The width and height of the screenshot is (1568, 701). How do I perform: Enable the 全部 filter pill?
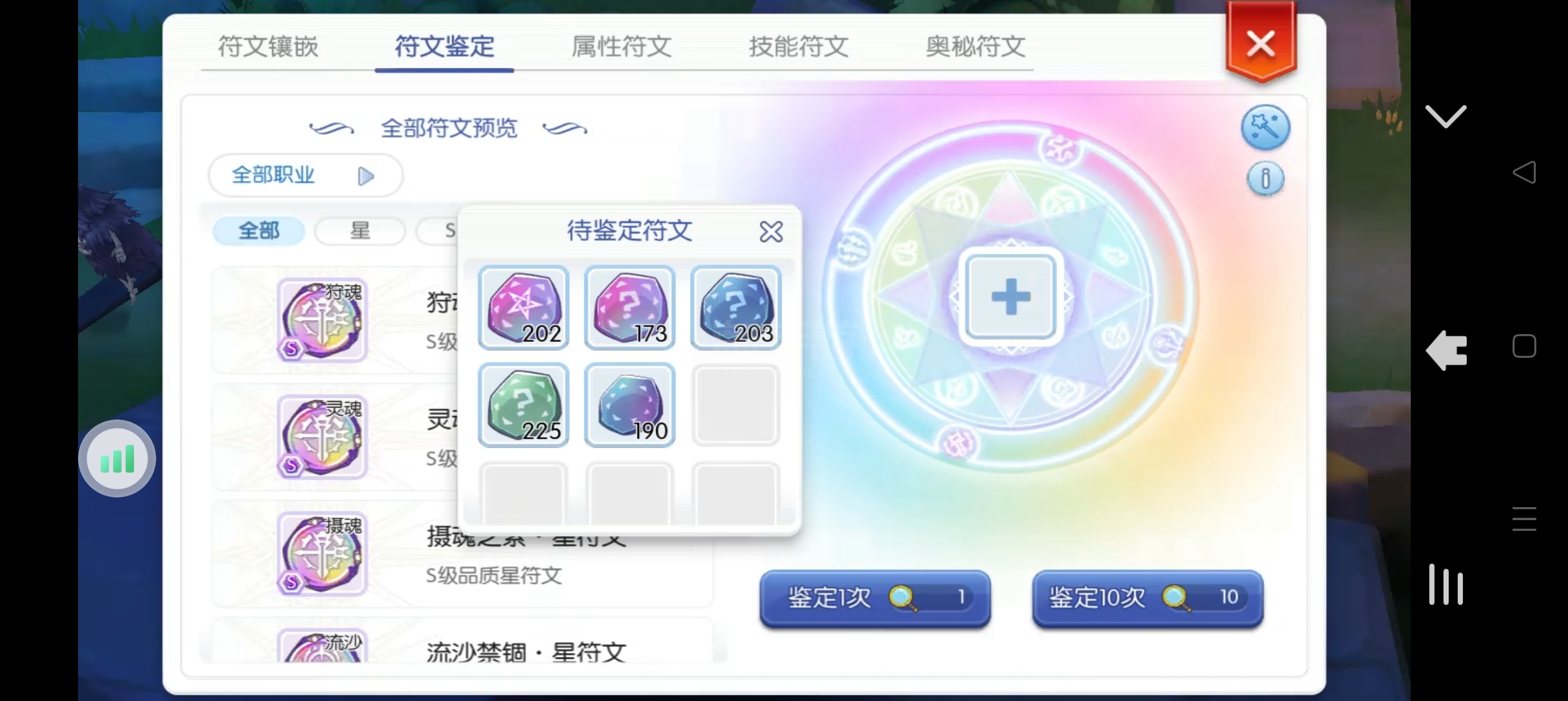tap(259, 231)
